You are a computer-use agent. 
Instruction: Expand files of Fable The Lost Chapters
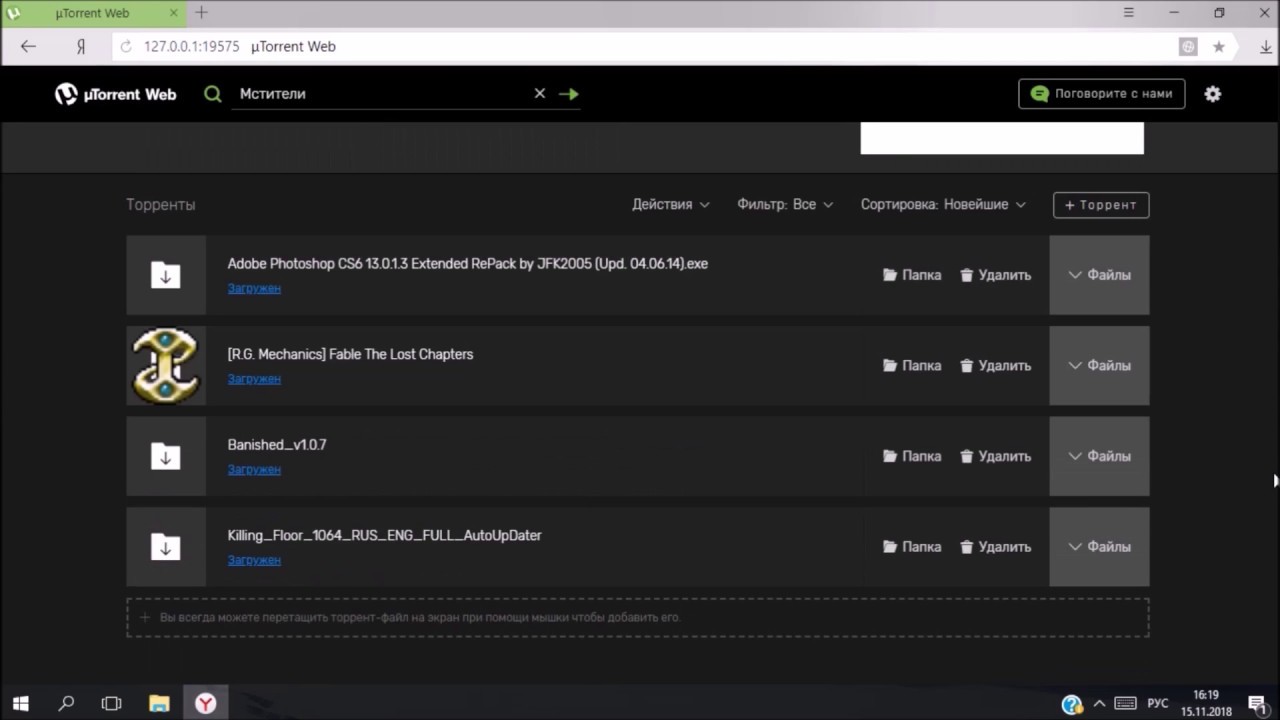click(1099, 366)
